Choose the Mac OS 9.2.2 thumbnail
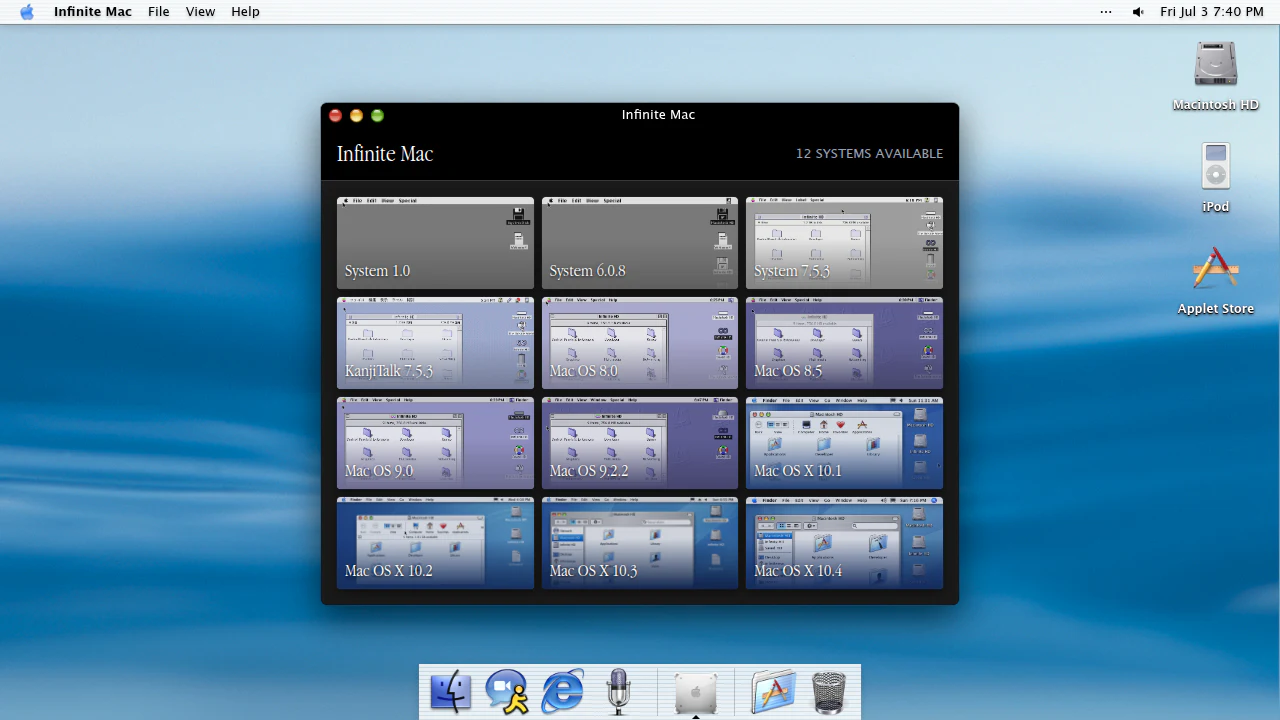Image resolution: width=1280 pixels, height=720 pixels. (x=640, y=443)
